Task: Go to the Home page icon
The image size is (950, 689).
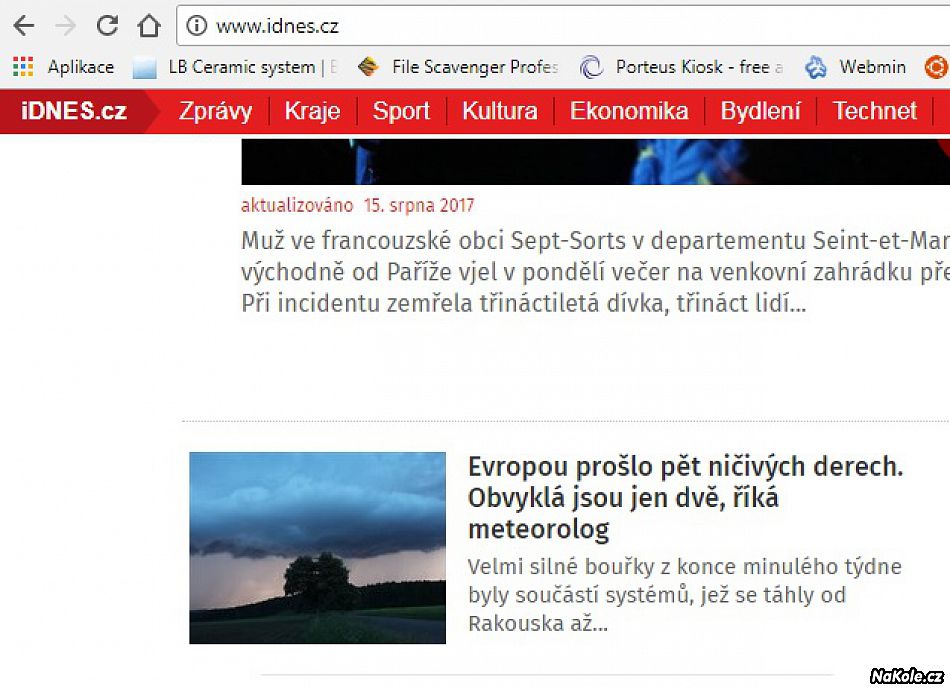Action: (148, 25)
